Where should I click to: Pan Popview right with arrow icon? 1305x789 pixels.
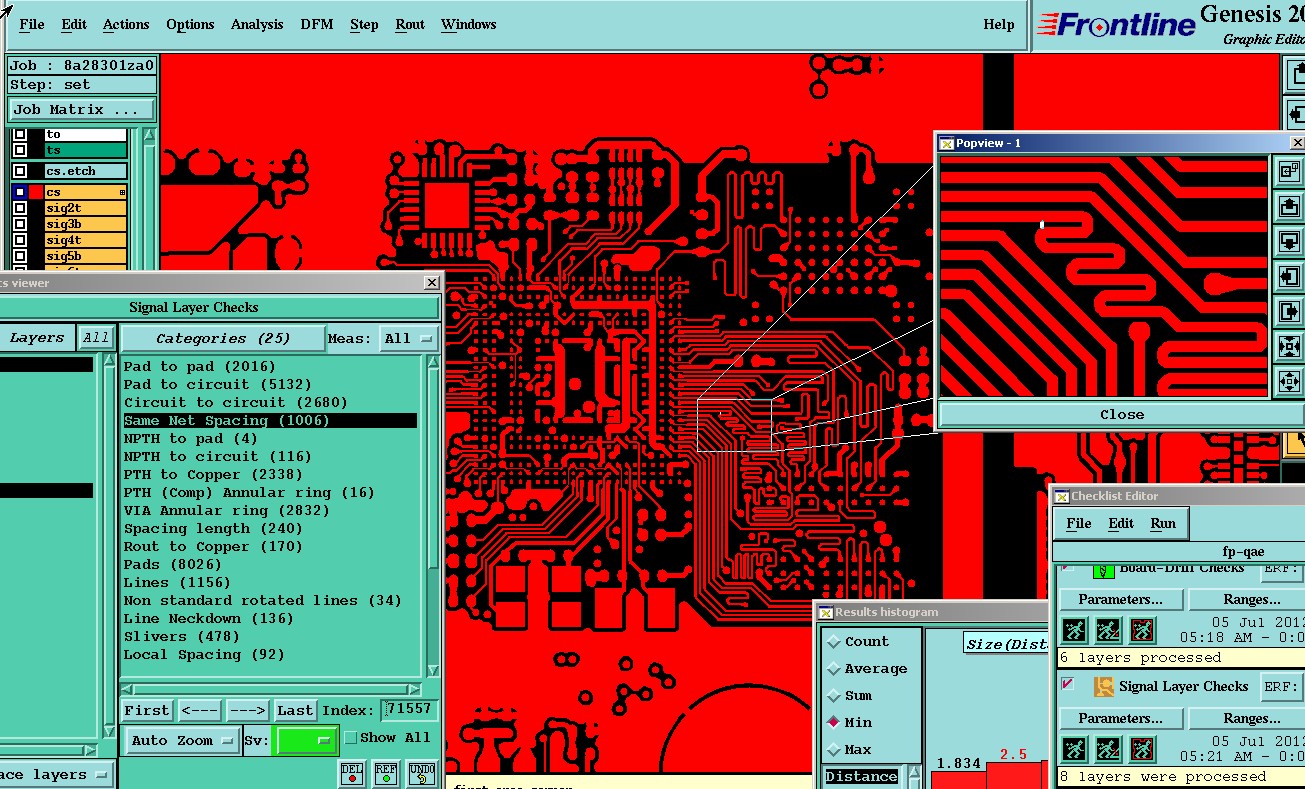point(1289,311)
